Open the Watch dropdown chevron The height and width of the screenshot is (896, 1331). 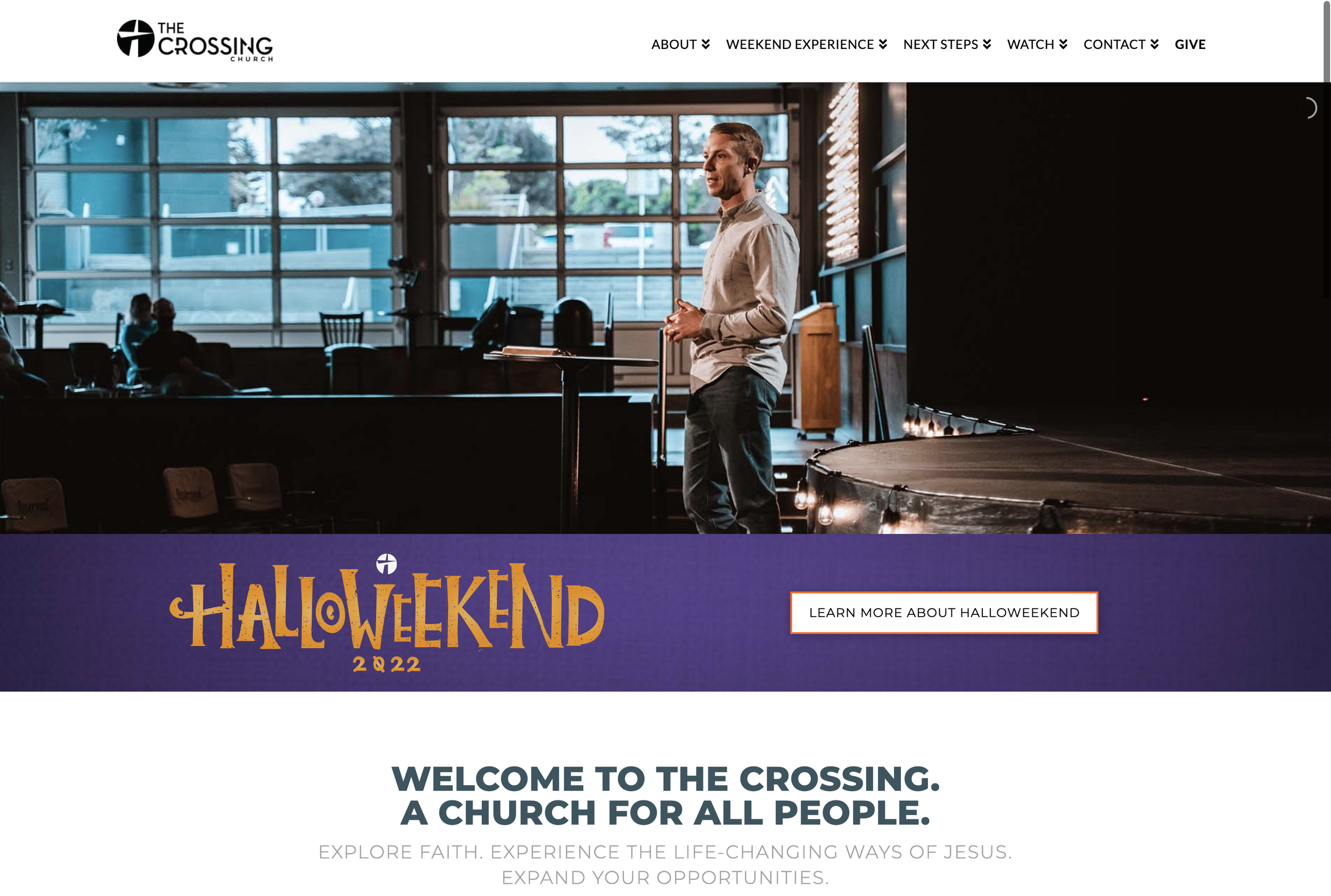pyautogui.click(x=1063, y=44)
